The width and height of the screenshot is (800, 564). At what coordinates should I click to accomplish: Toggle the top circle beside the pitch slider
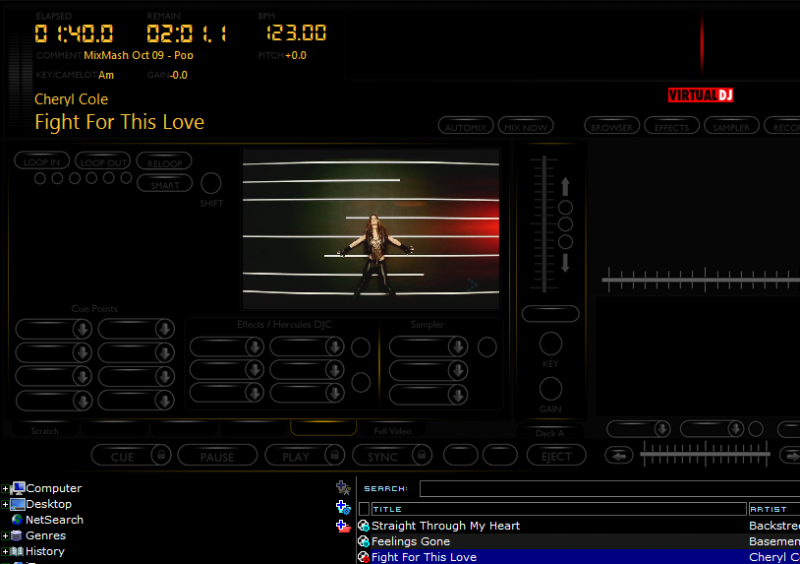[565, 207]
